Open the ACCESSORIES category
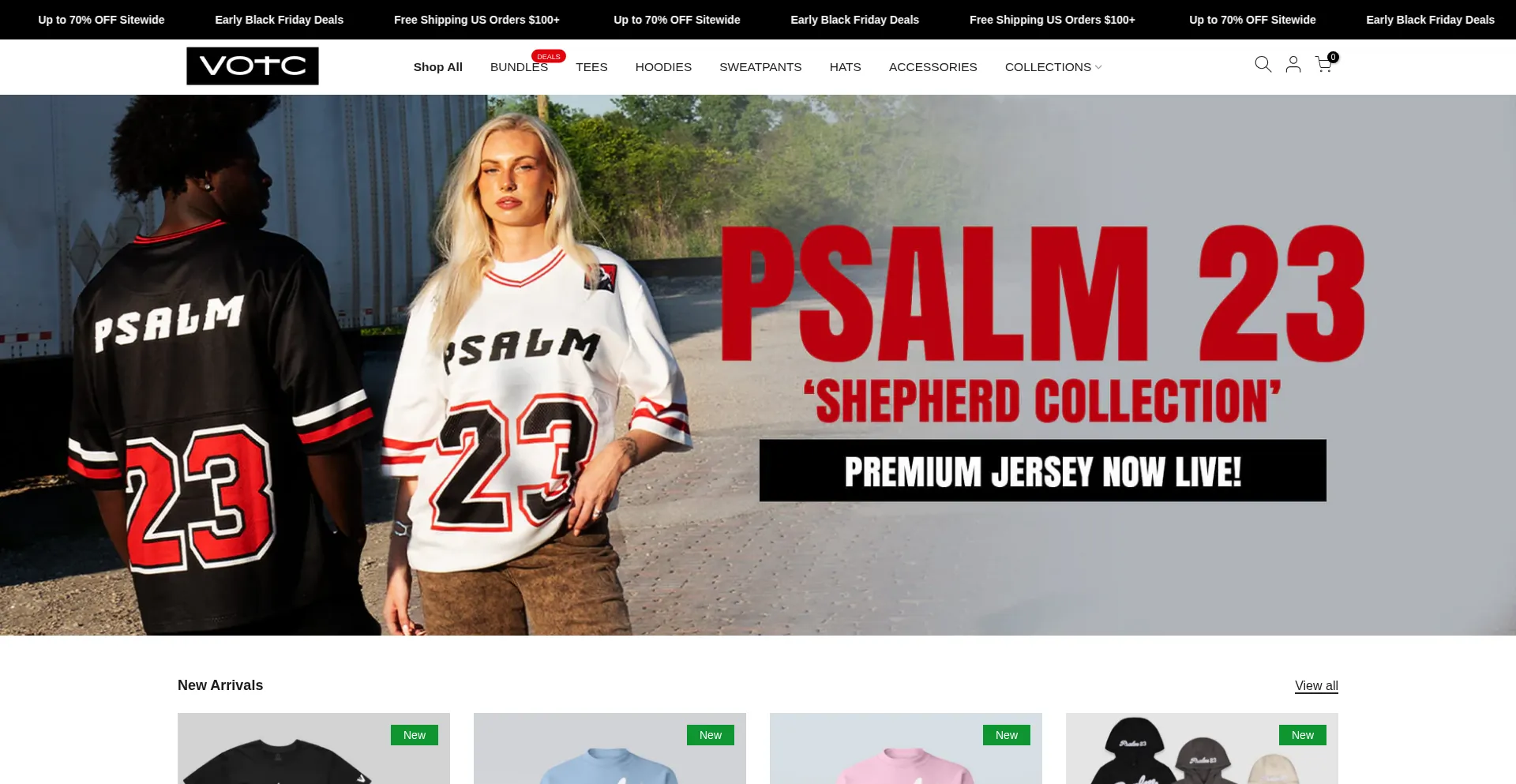 coord(932,67)
